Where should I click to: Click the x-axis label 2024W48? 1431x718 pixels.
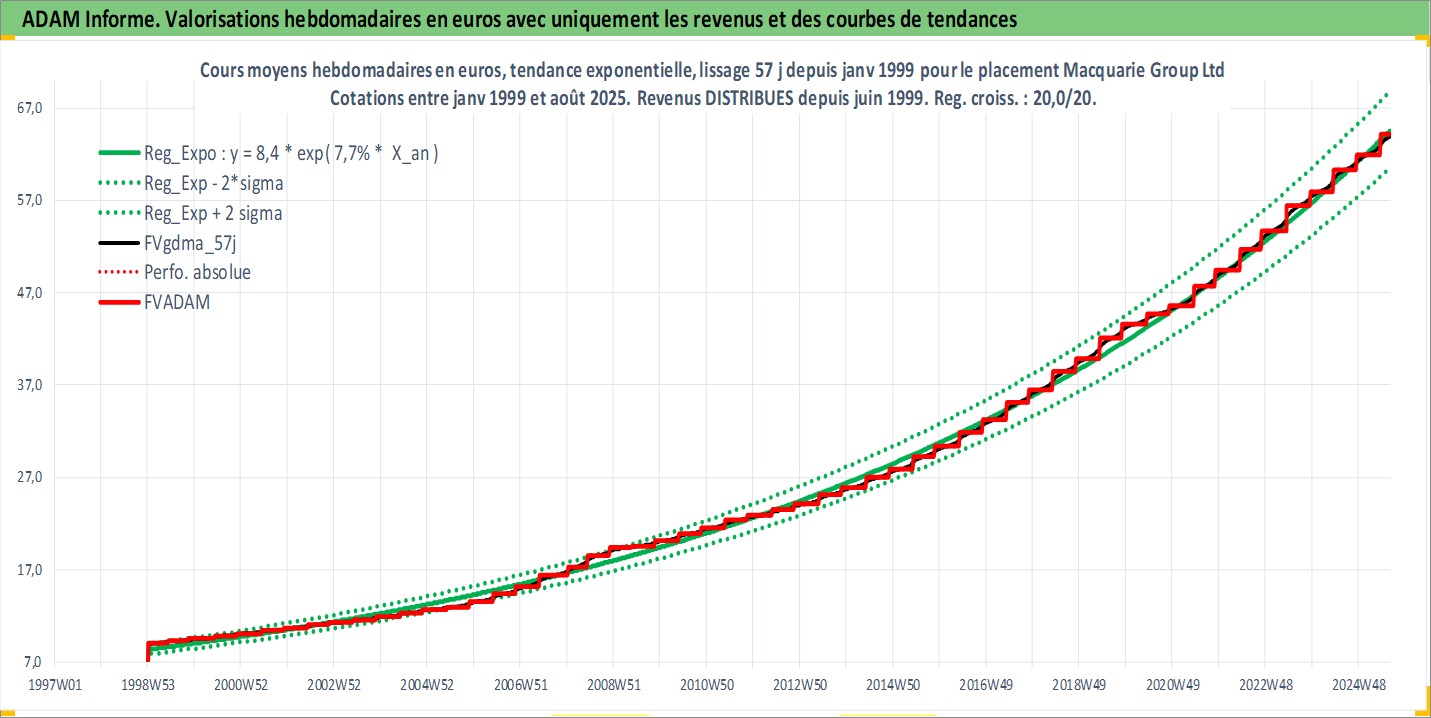[x=1357, y=685]
